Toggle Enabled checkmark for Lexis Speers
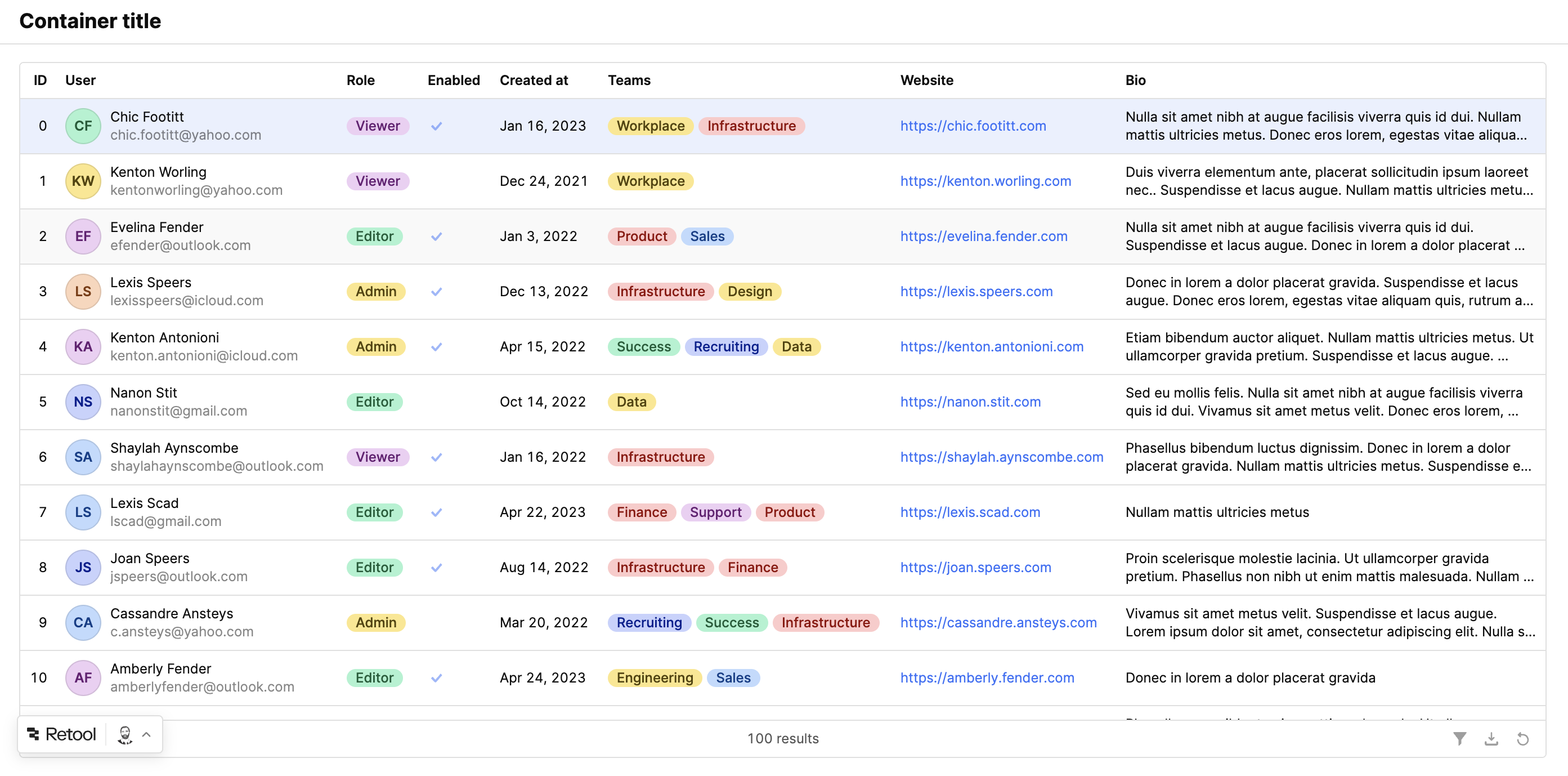 click(x=436, y=292)
